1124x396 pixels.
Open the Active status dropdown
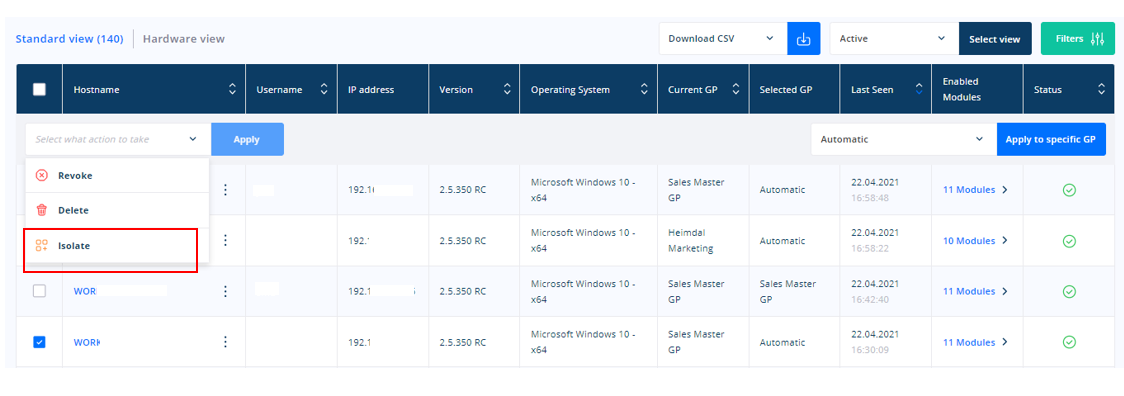click(x=894, y=39)
